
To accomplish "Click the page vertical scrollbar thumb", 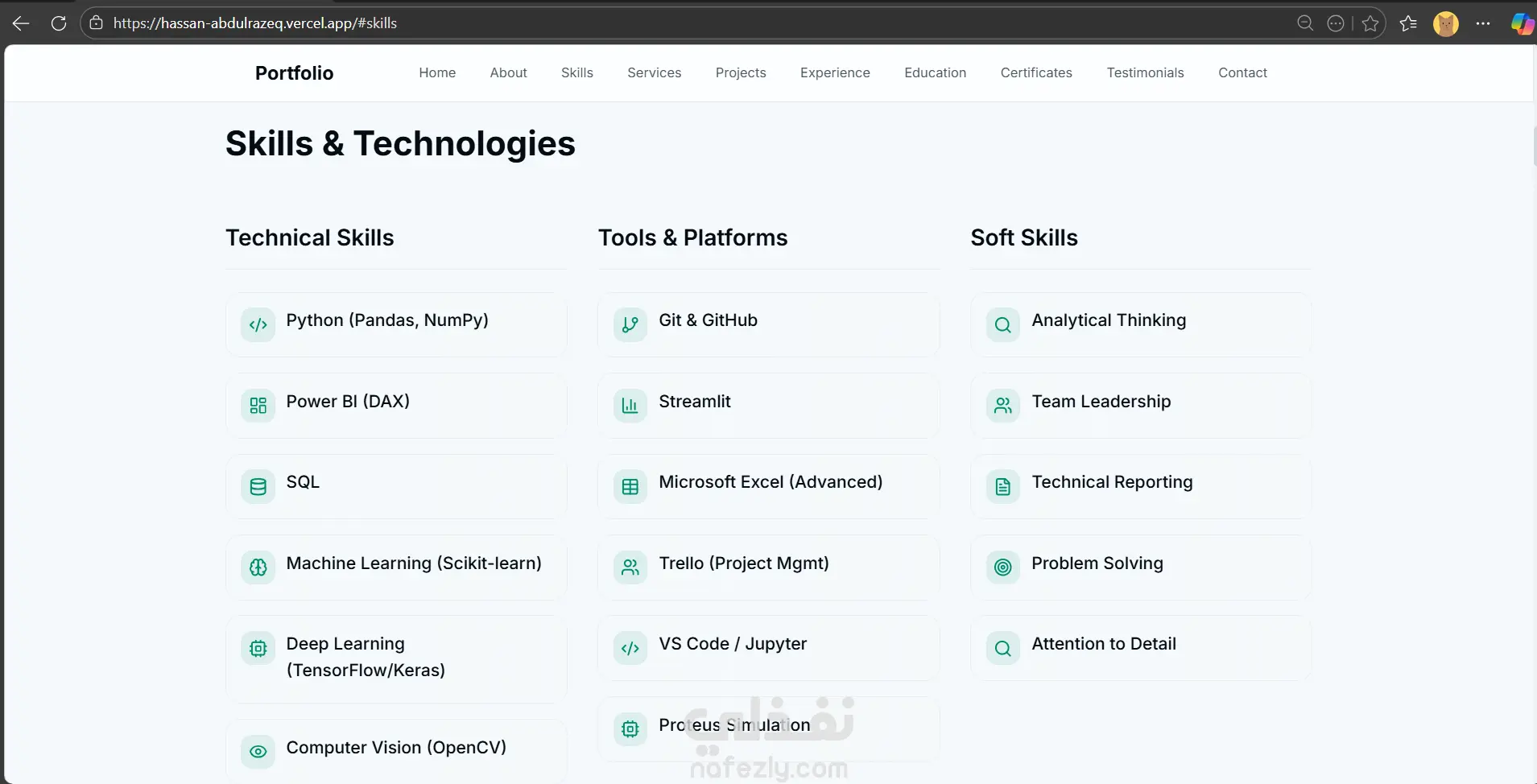I will (1534, 145).
